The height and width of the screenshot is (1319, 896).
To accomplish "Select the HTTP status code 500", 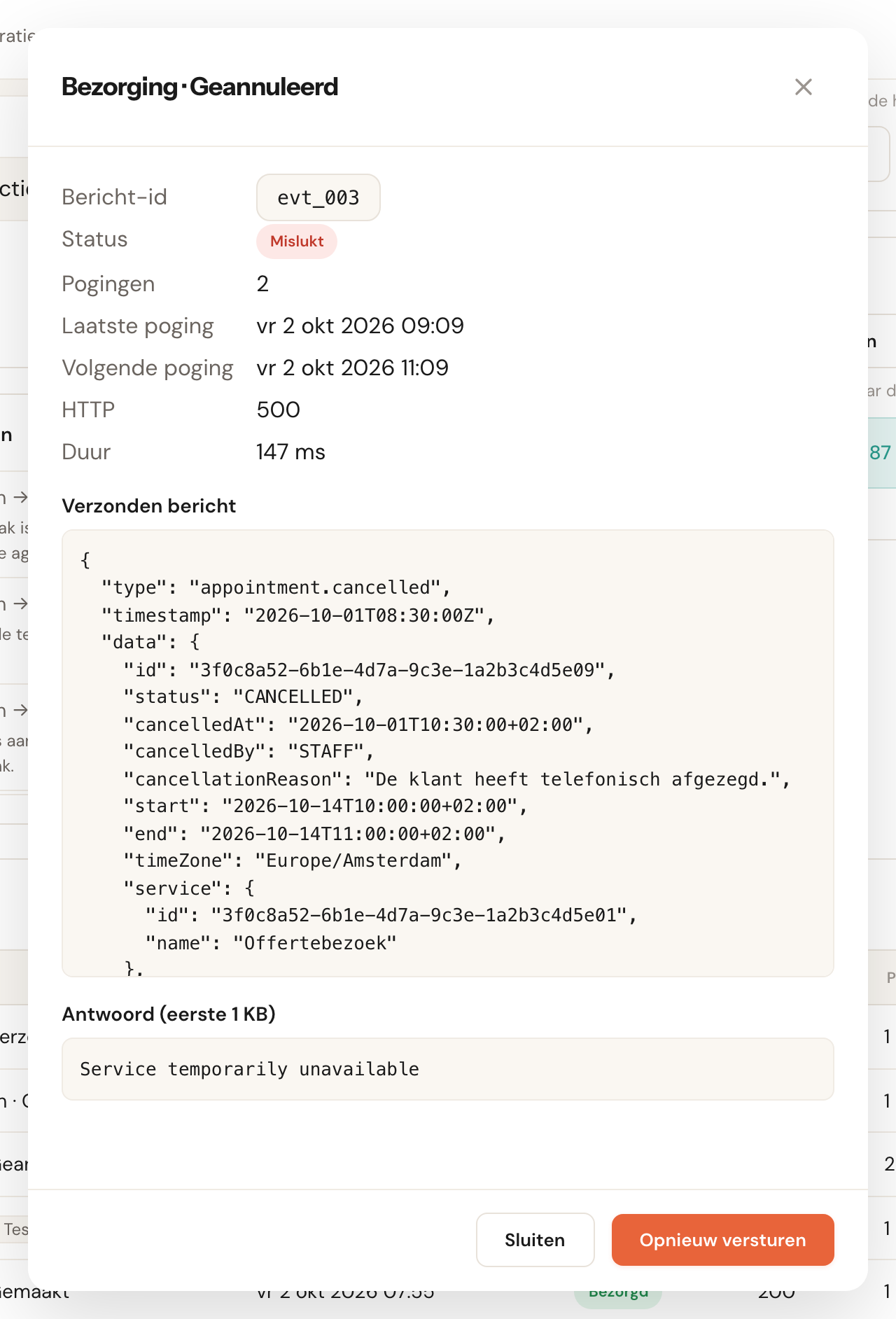I will 279,410.
